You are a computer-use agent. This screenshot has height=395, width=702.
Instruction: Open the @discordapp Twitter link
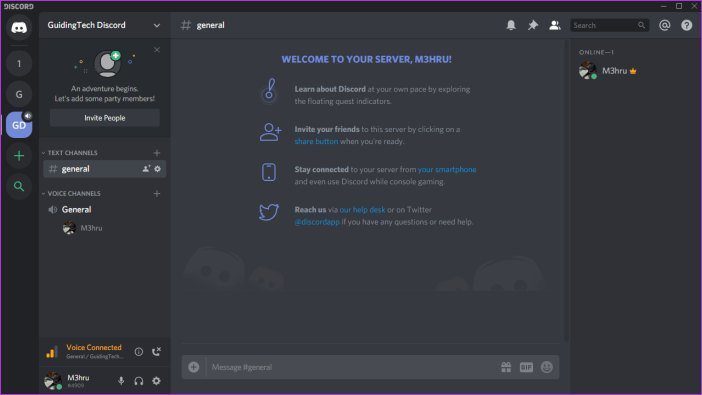pos(317,222)
